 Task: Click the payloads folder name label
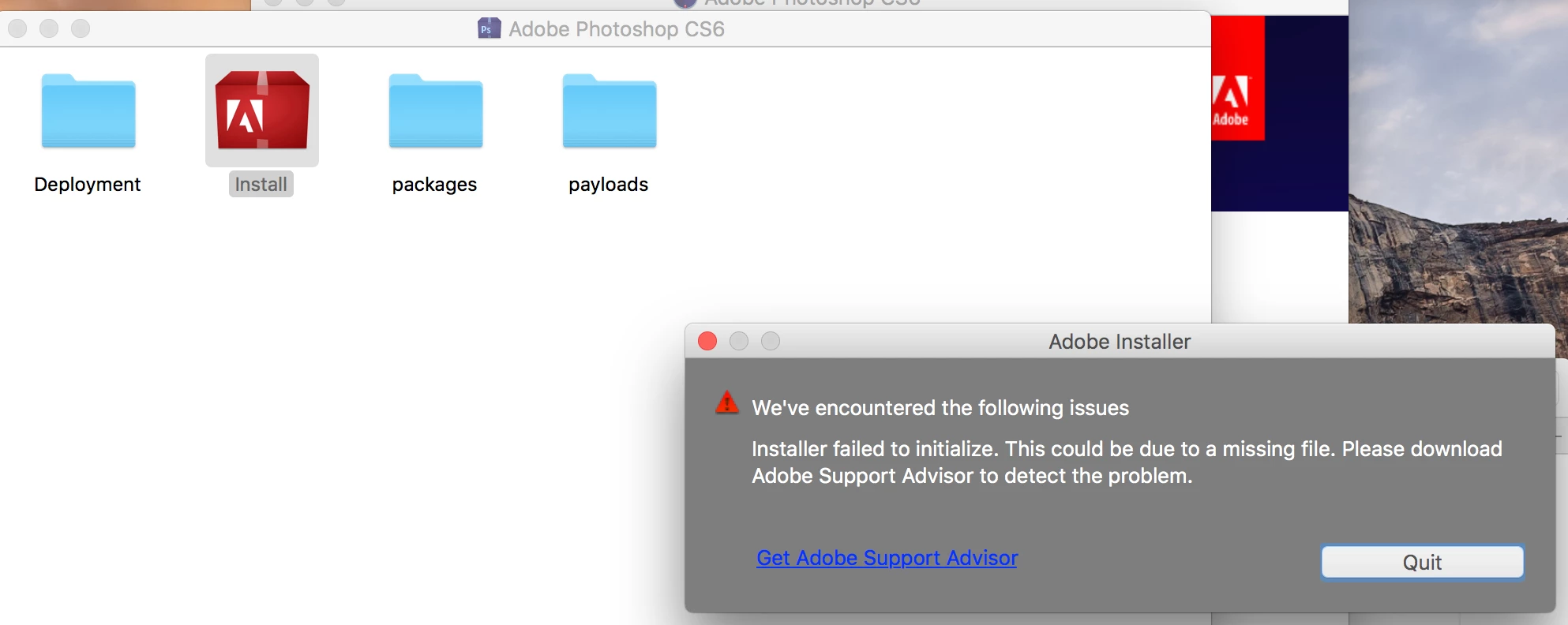tap(609, 184)
